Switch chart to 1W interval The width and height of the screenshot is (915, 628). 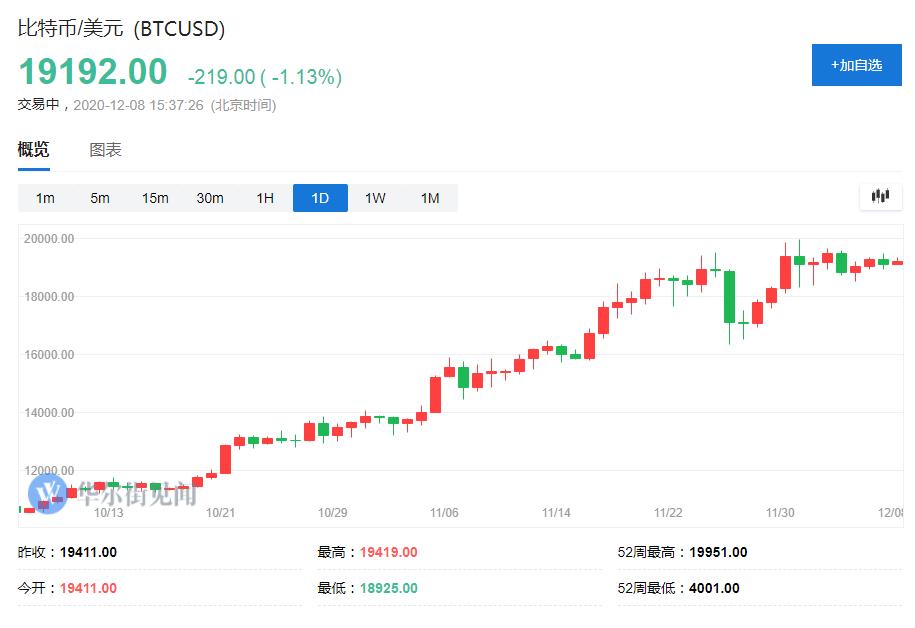(x=375, y=198)
